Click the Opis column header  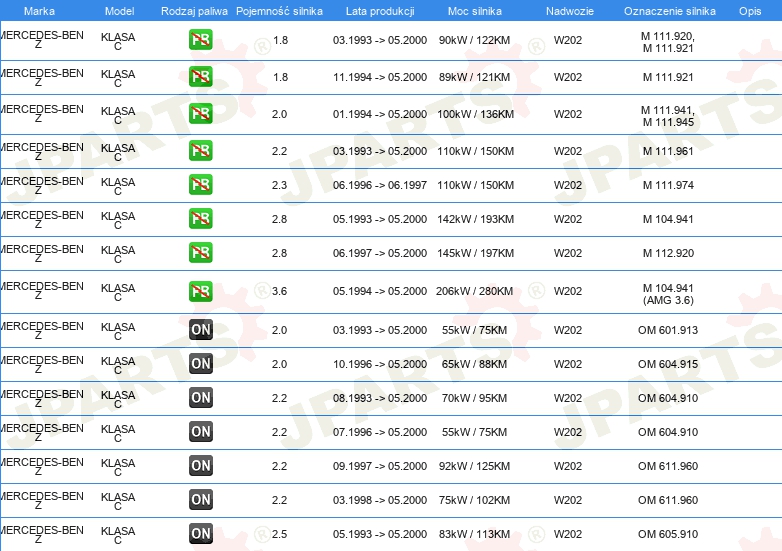click(750, 11)
